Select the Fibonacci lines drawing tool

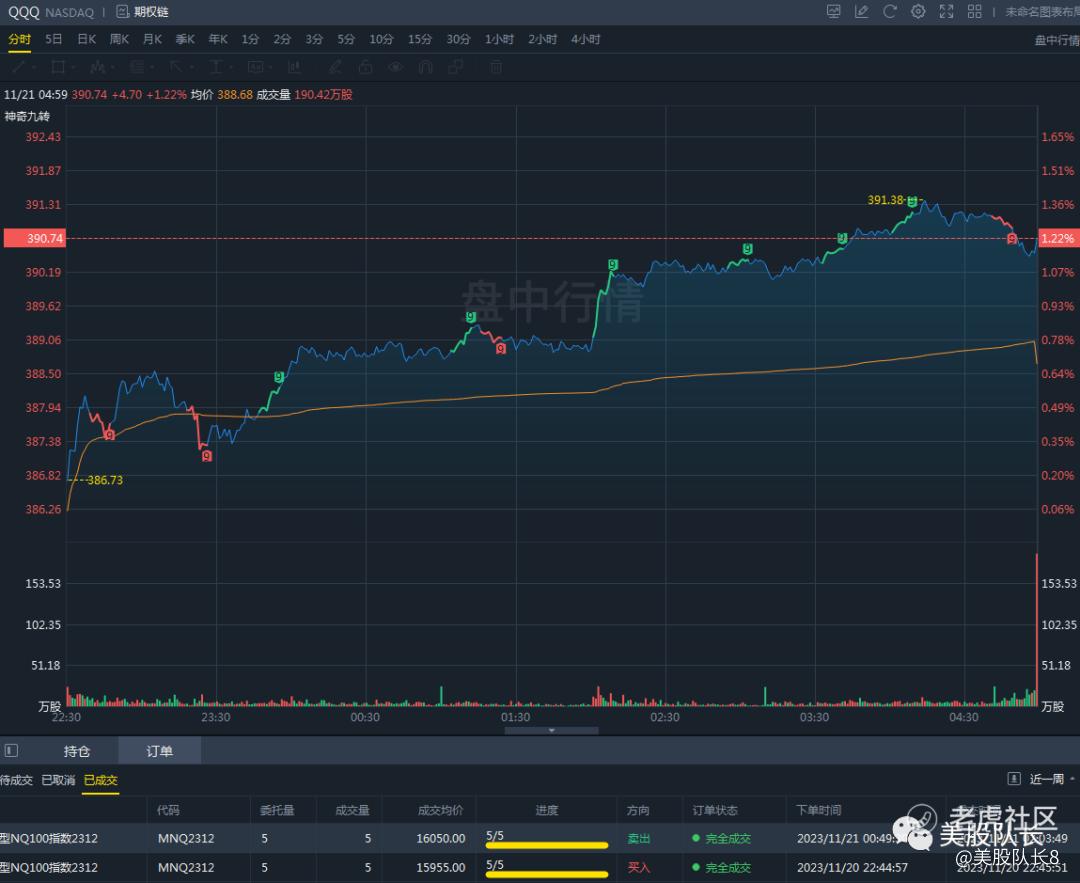[137, 67]
